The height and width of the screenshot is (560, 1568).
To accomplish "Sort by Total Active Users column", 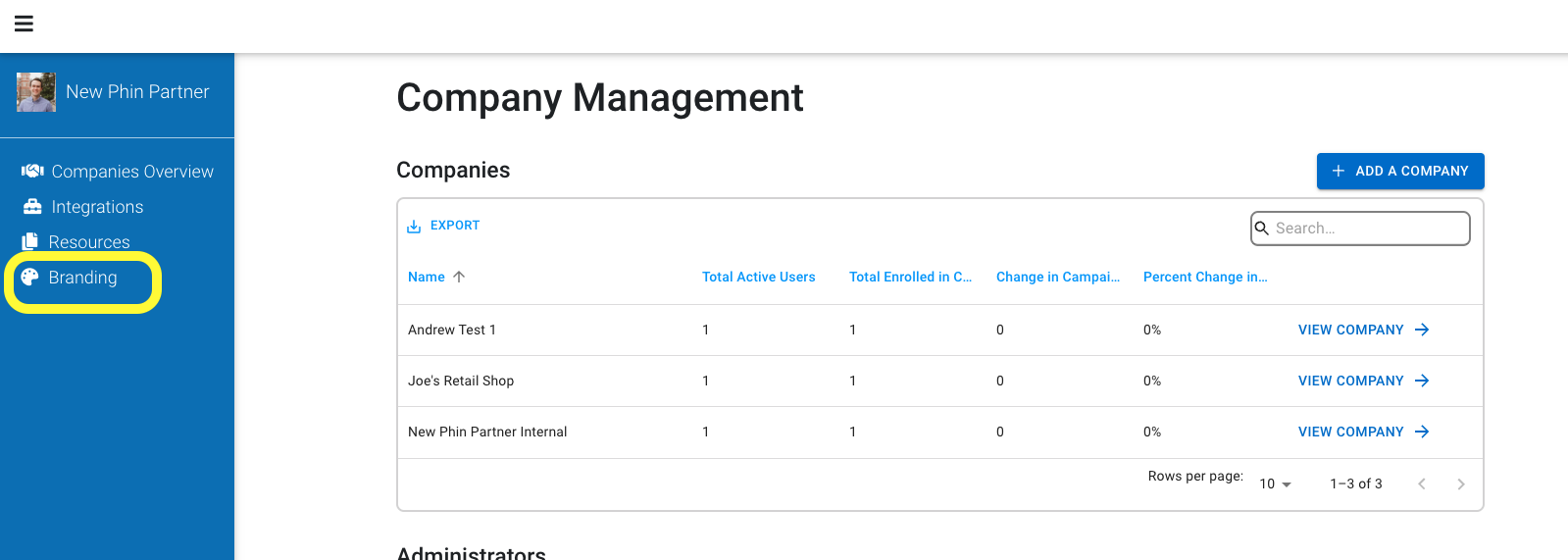I will click(x=759, y=277).
